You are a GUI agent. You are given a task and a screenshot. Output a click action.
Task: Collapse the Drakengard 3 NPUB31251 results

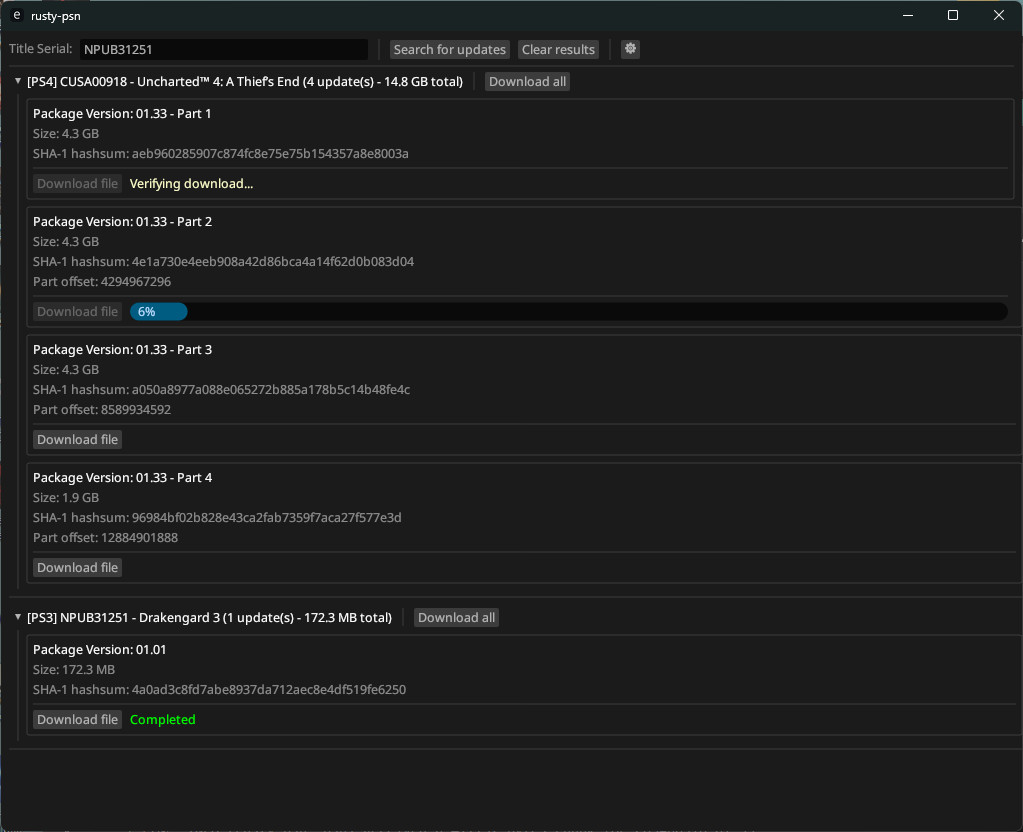18,617
